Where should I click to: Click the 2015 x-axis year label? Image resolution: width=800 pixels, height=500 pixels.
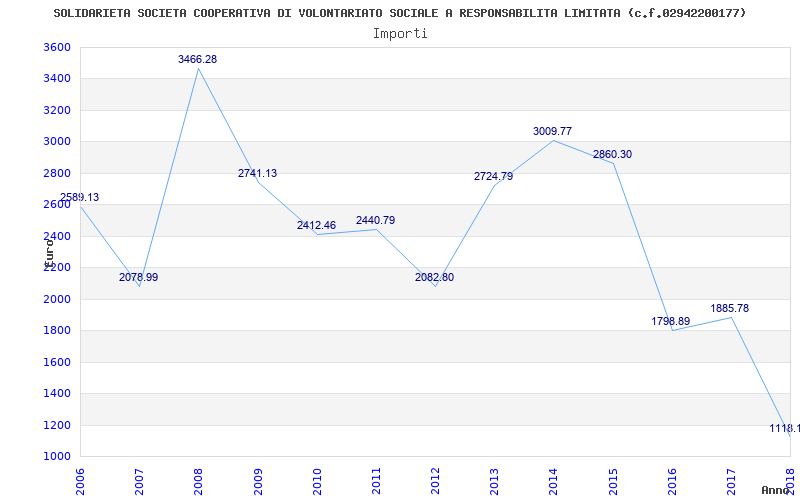[613, 481]
